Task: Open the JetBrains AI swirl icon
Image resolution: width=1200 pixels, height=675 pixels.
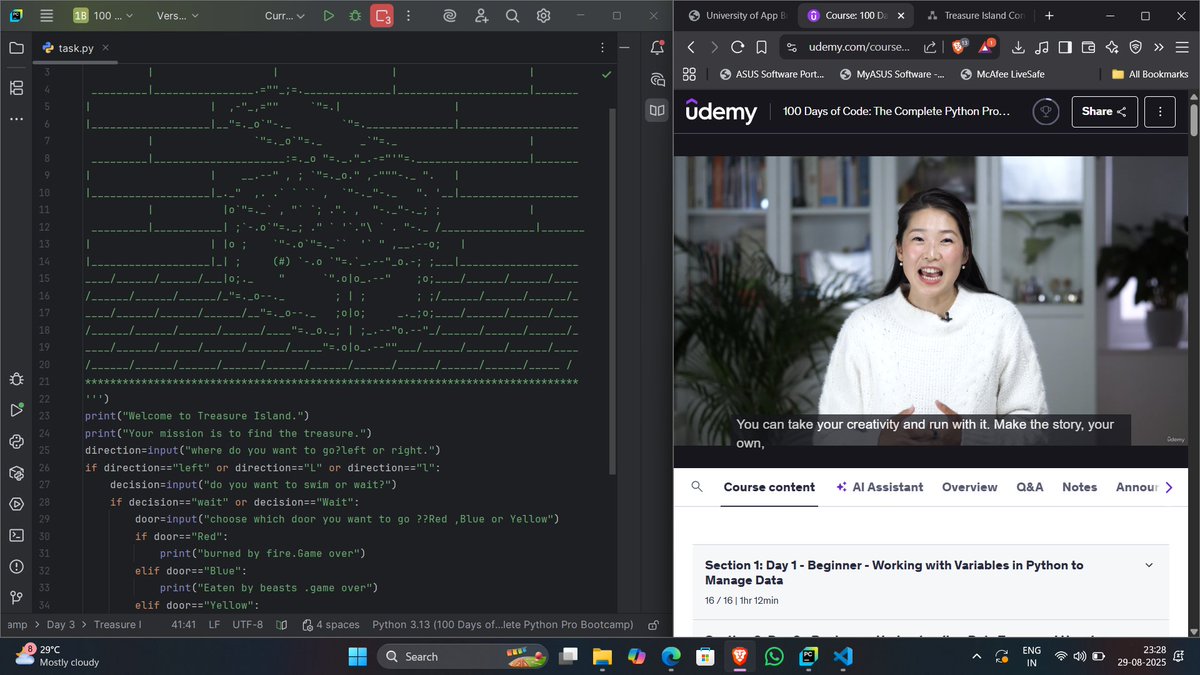Action: point(451,16)
